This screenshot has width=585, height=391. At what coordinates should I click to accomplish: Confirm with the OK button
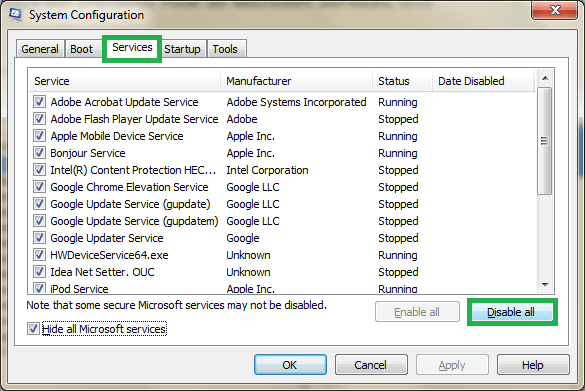290,365
